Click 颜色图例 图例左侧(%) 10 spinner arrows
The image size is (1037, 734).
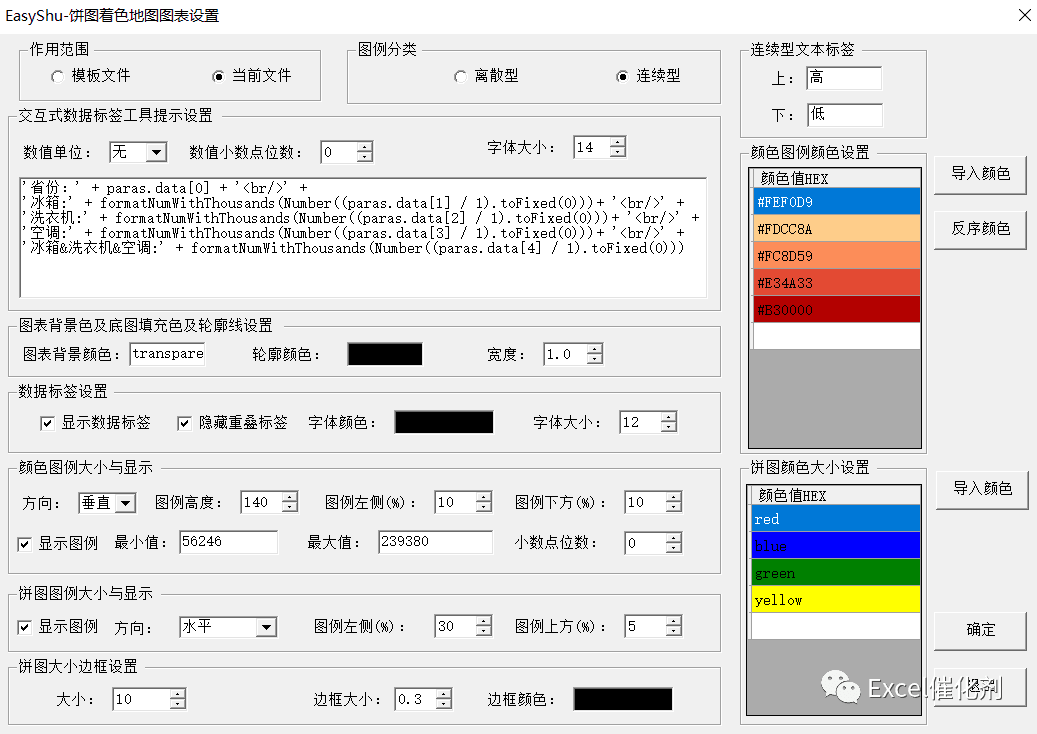484,502
